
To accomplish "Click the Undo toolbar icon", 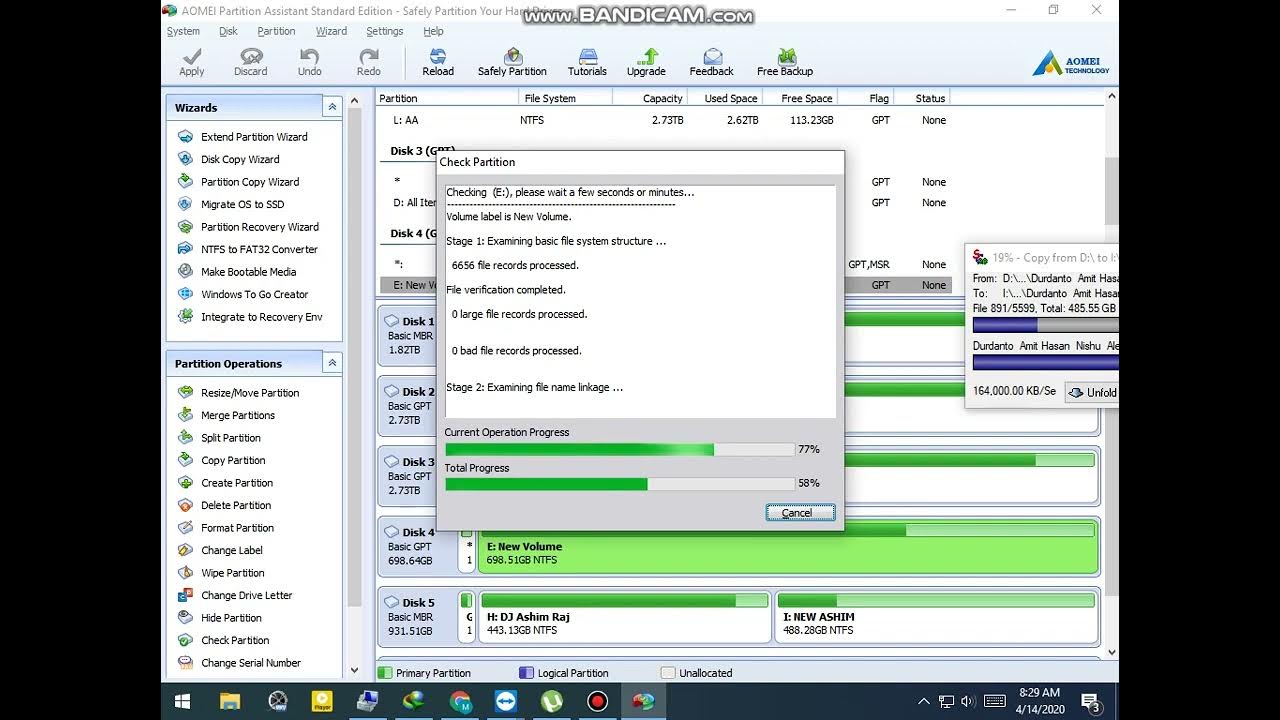I will pyautogui.click(x=310, y=62).
